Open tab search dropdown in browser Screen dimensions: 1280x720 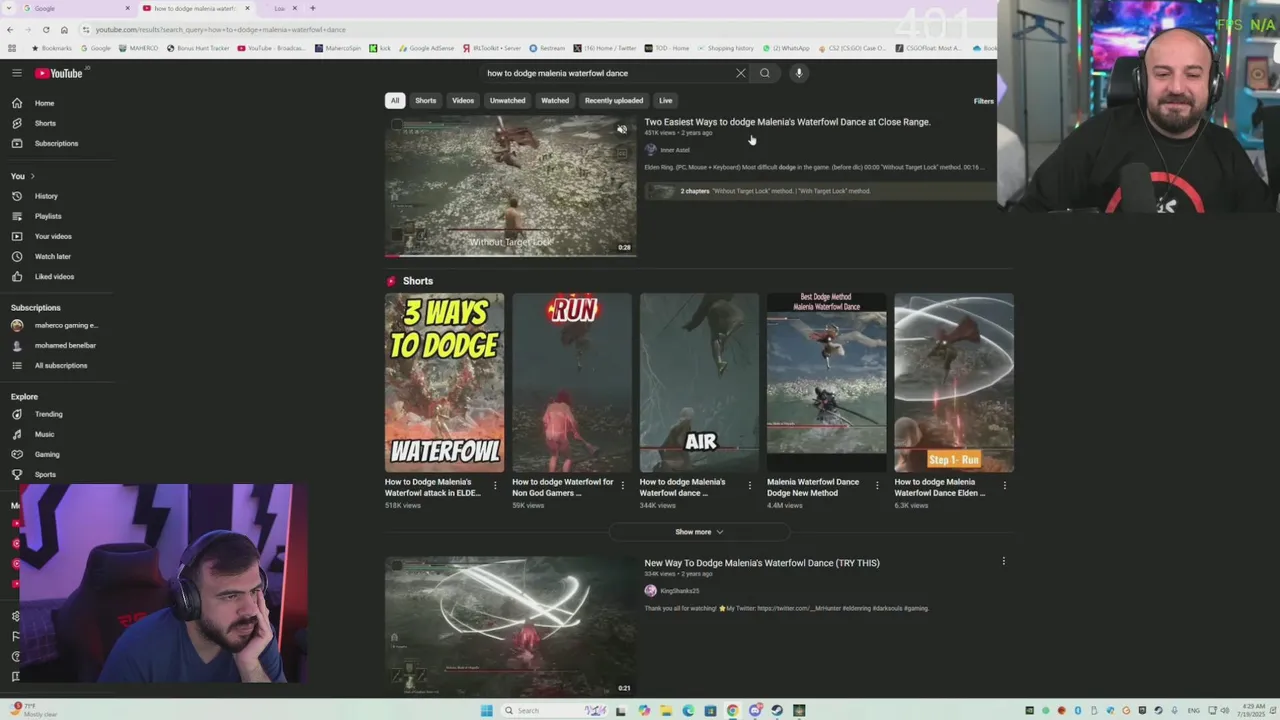click(x=11, y=8)
